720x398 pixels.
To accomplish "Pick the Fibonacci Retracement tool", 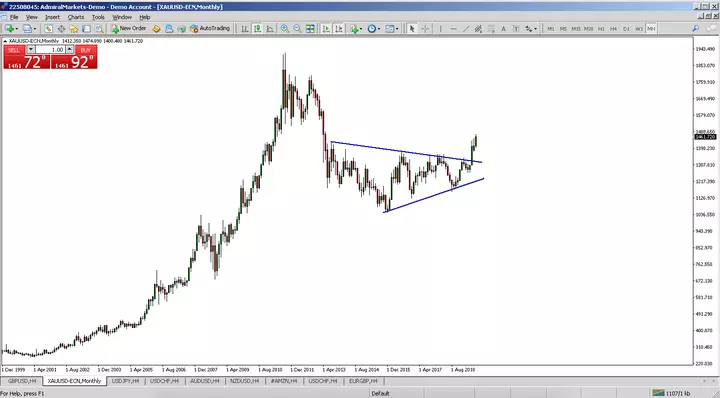I will point(491,28).
